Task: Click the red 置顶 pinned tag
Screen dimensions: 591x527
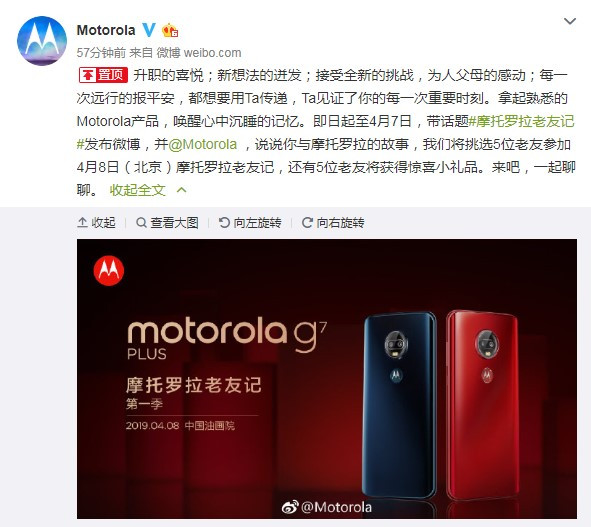Action: (103, 75)
